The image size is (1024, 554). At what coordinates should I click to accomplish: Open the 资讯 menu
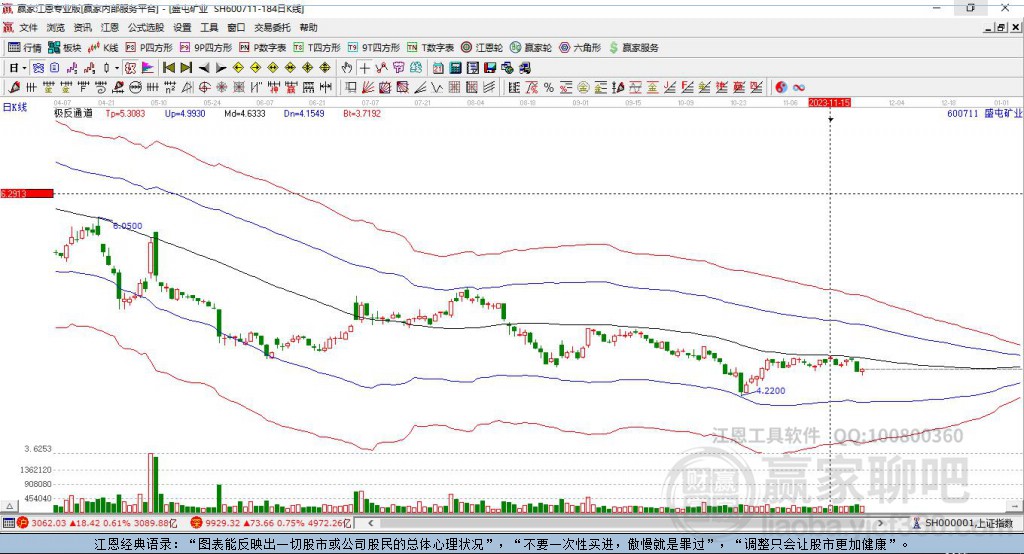pos(82,27)
